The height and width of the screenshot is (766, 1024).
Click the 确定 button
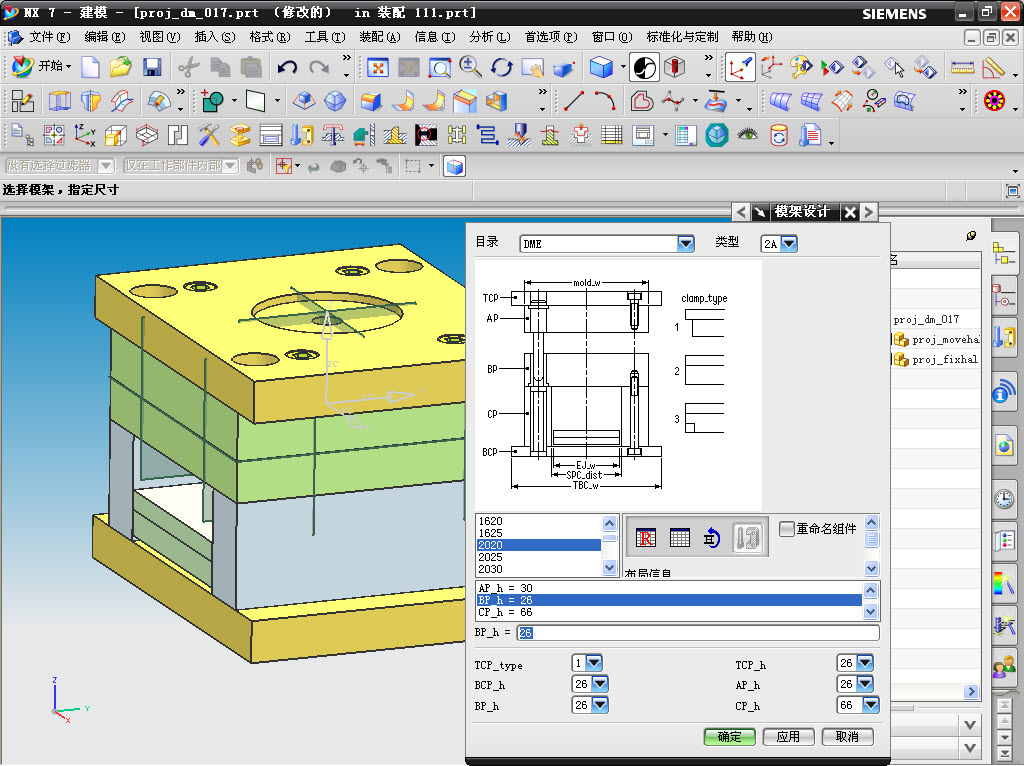click(730, 737)
